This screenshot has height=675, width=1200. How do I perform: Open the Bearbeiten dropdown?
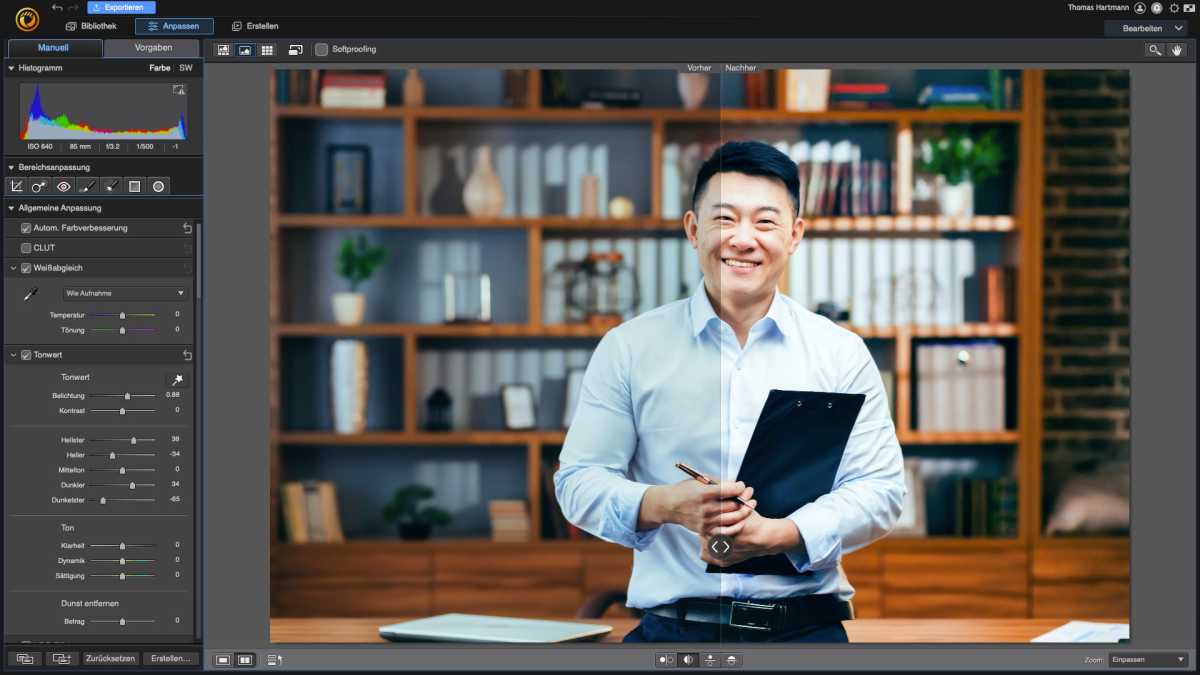[1148, 28]
